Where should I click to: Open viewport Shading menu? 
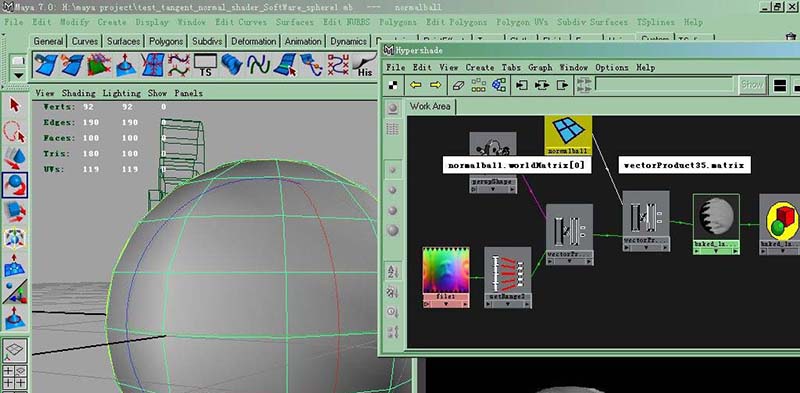(x=79, y=93)
